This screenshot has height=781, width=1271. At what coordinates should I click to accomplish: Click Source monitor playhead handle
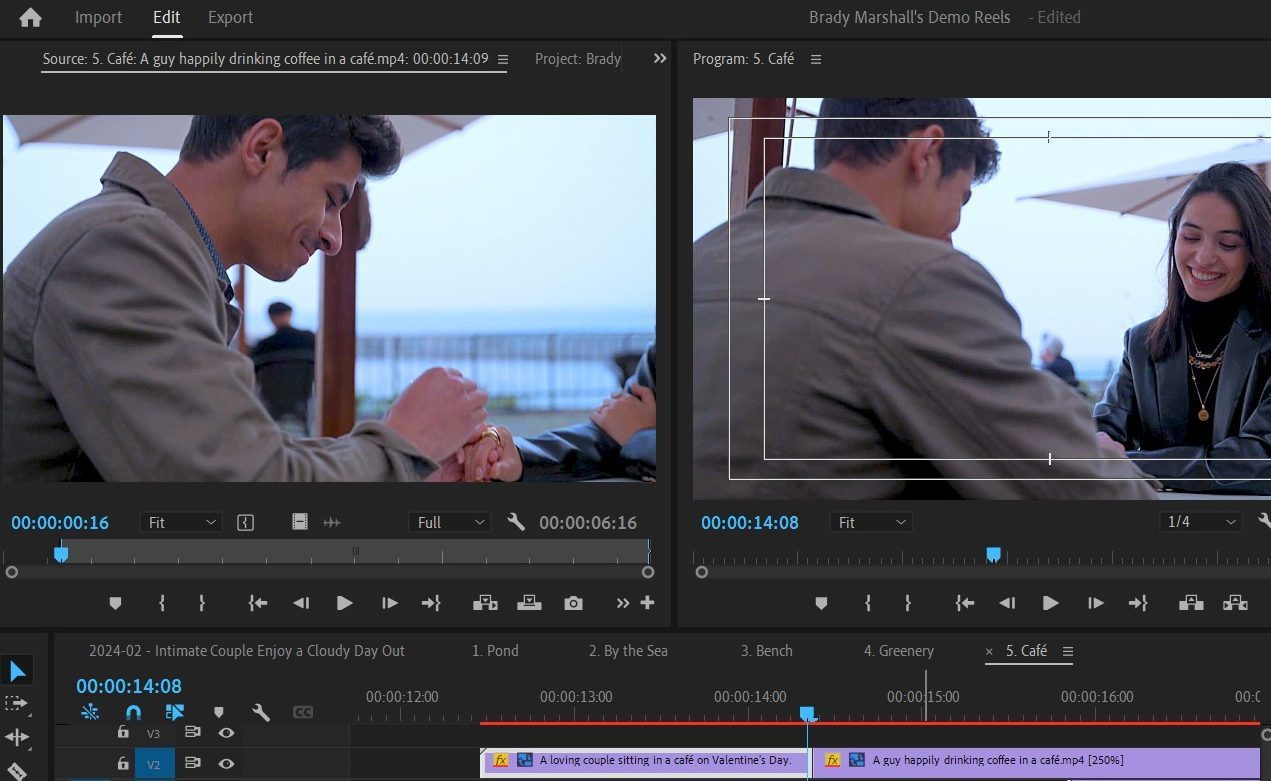61,553
